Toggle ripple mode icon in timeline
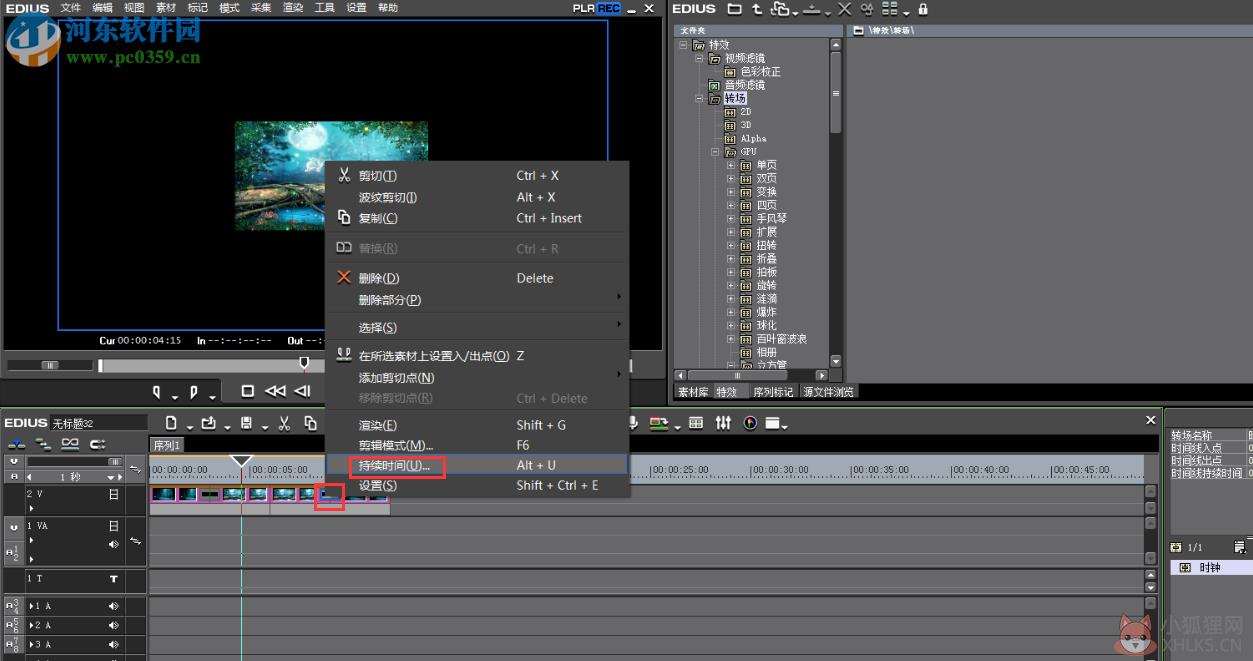This screenshot has height=661, width=1253. (43, 444)
